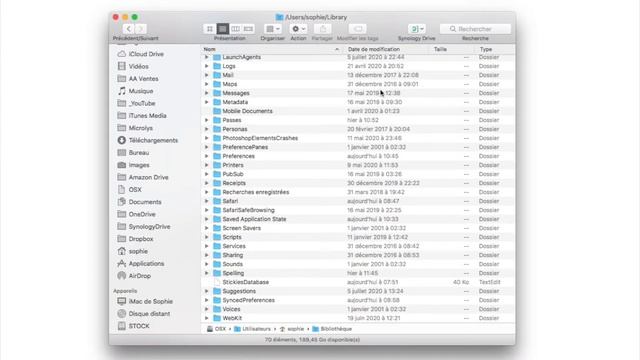Expand the Safari folder
Screen dimensions: 640x360
(x=207, y=201)
